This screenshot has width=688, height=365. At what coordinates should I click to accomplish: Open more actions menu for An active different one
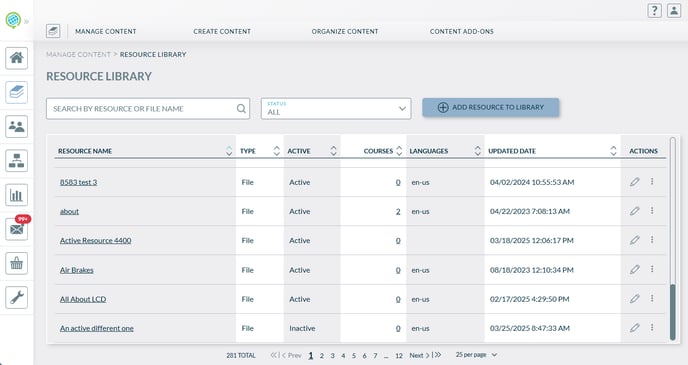coord(652,327)
